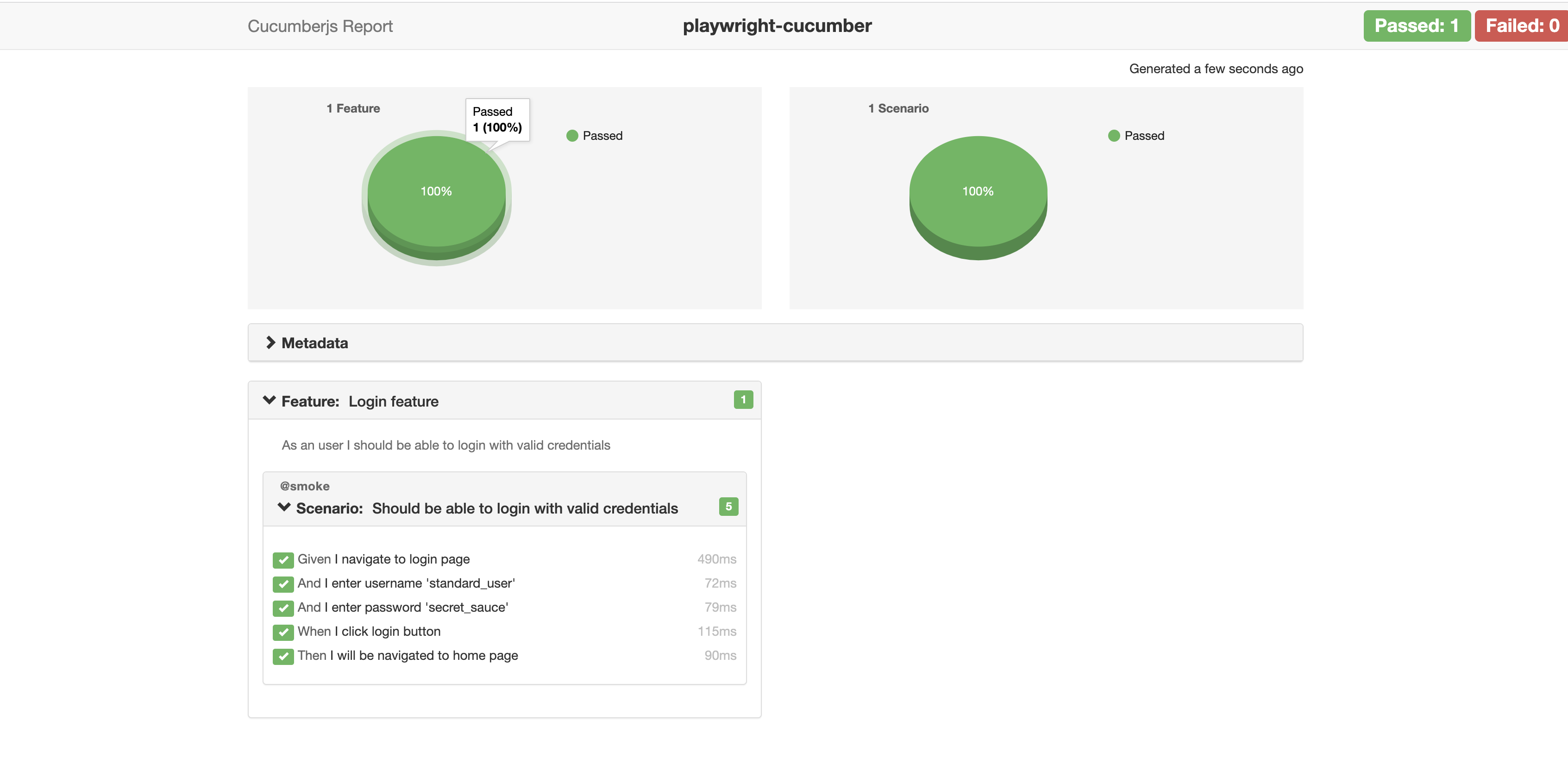This screenshot has height=777, width=1568.
Task: Click the 'Given I navigate to login page' step
Action: click(x=383, y=559)
